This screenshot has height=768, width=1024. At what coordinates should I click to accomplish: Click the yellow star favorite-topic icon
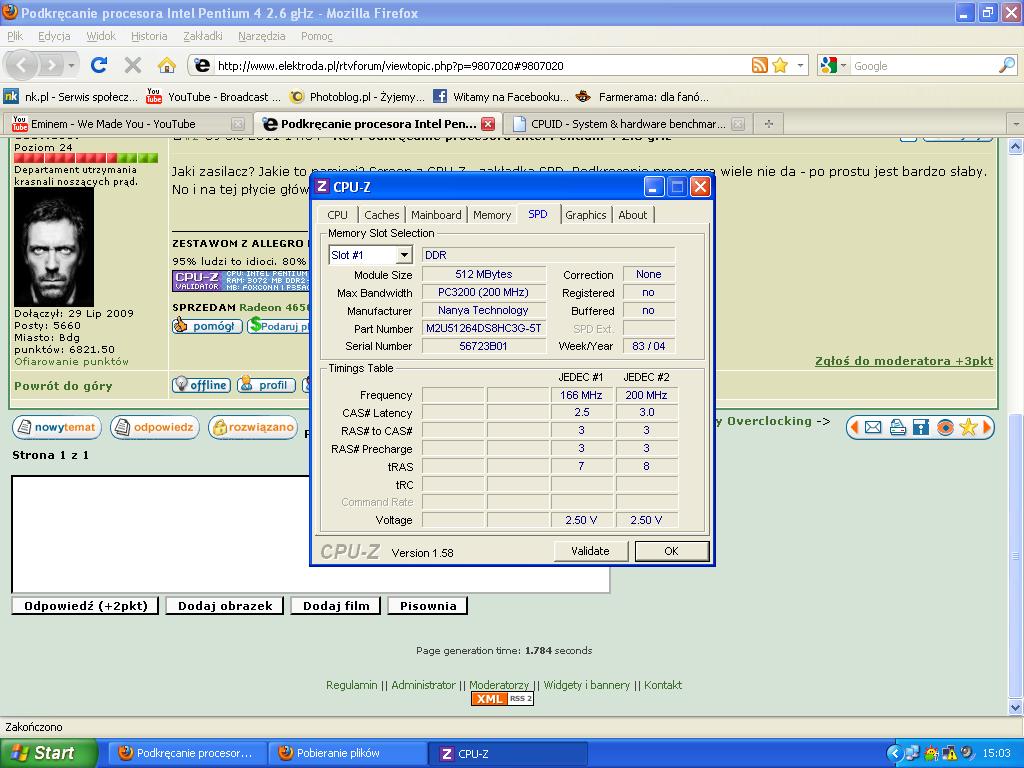(968, 428)
